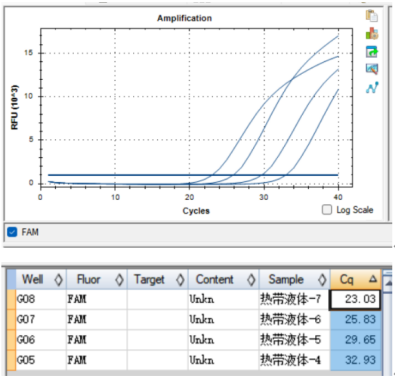The image size is (396, 378).
Task: Select well cell G06
Action: tap(41, 340)
